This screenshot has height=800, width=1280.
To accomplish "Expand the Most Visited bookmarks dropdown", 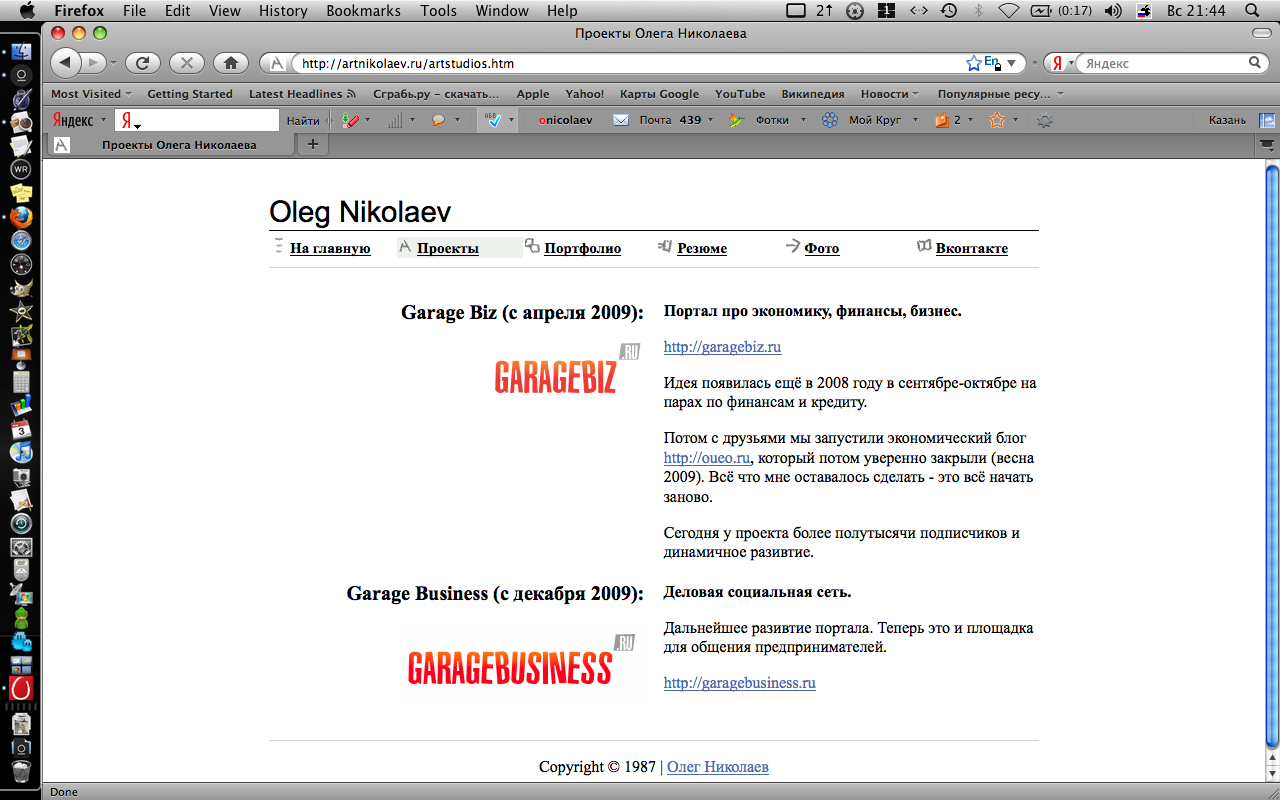I will pos(91,94).
